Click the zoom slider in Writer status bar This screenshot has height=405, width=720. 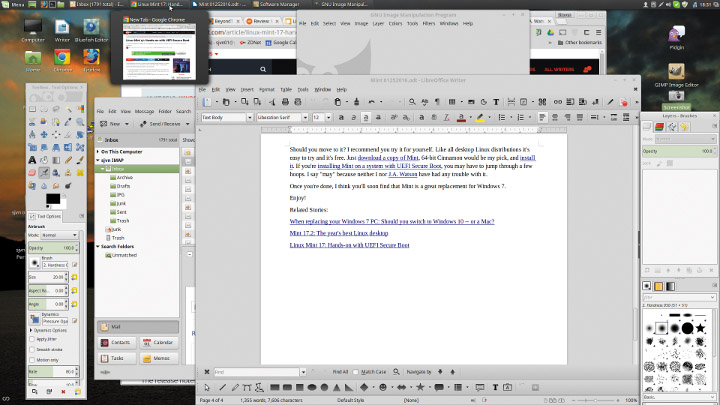tap(596, 400)
